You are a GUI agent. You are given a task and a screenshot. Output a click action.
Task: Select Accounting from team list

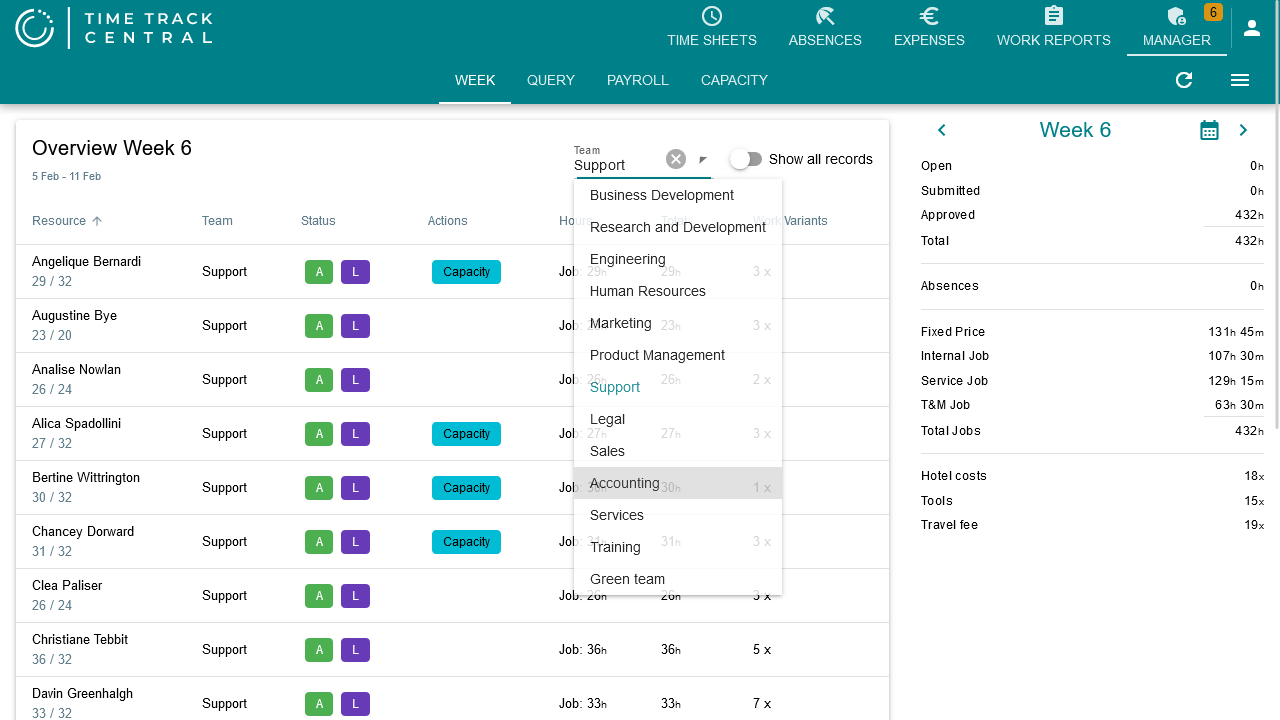click(x=625, y=483)
